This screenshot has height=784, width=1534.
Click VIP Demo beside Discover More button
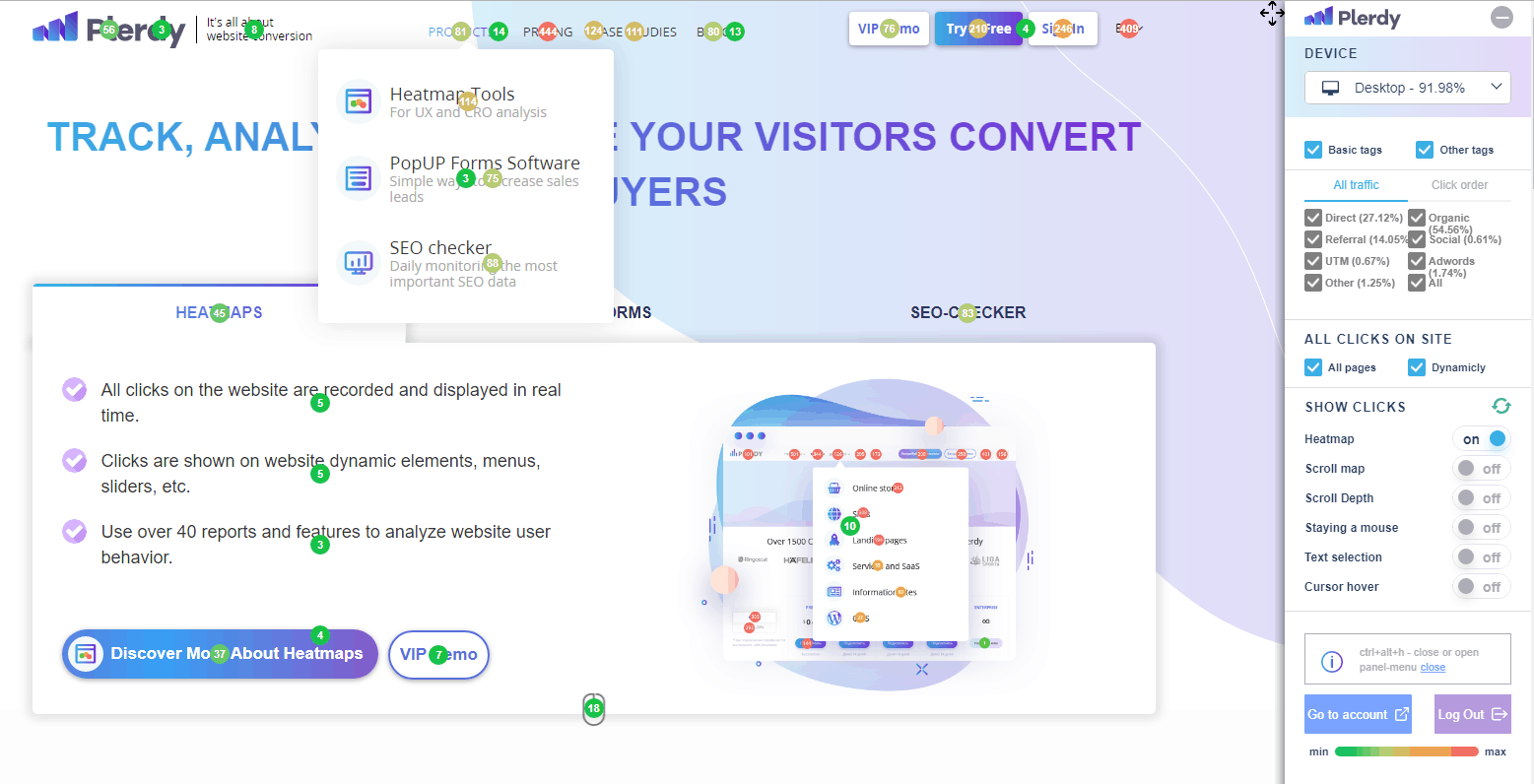pos(438,655)
